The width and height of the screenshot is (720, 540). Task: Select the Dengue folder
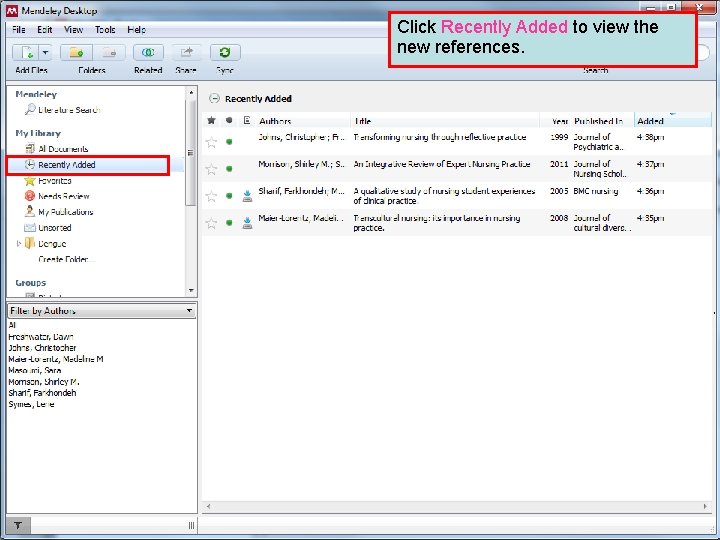(51, 243)
